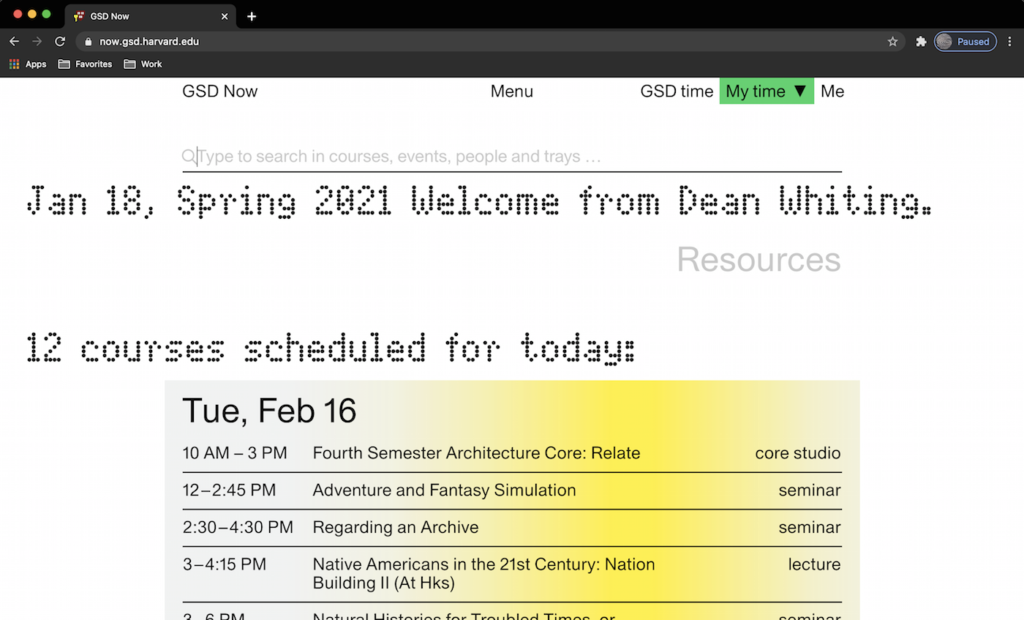Click the "10 AM – 3 PM" time
The width and height of the screenshot is (1024, 620).
(234, 453)
